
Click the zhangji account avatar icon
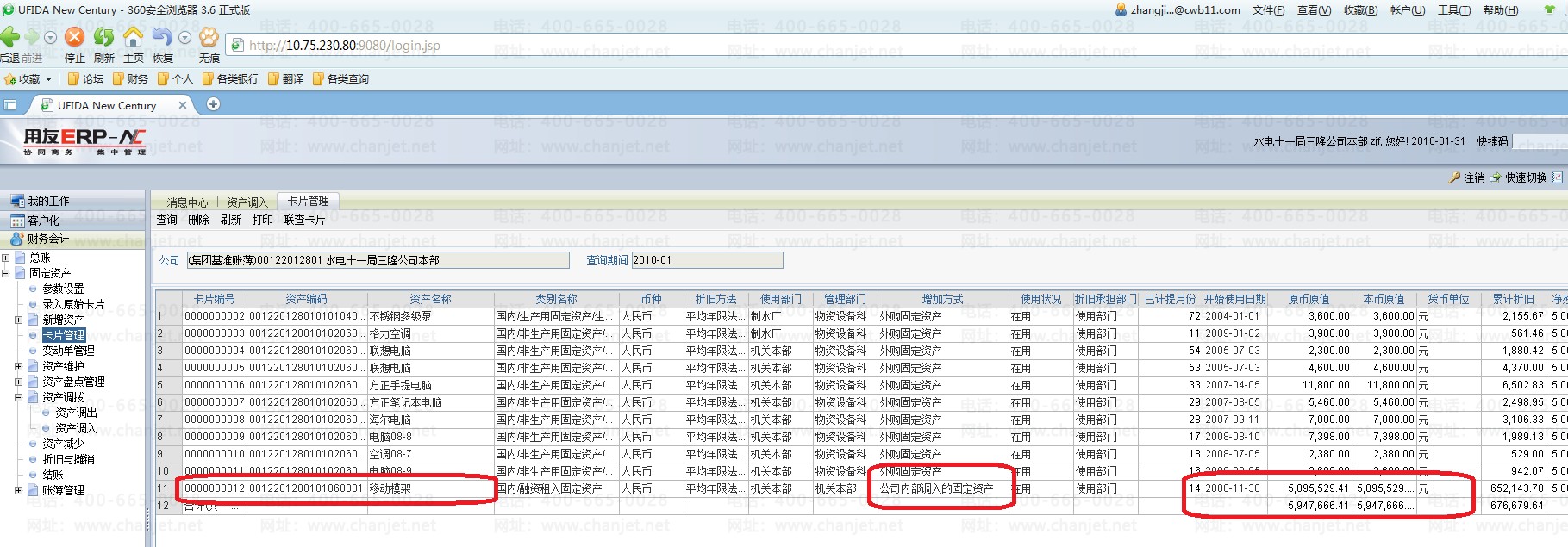(1121, 10)
